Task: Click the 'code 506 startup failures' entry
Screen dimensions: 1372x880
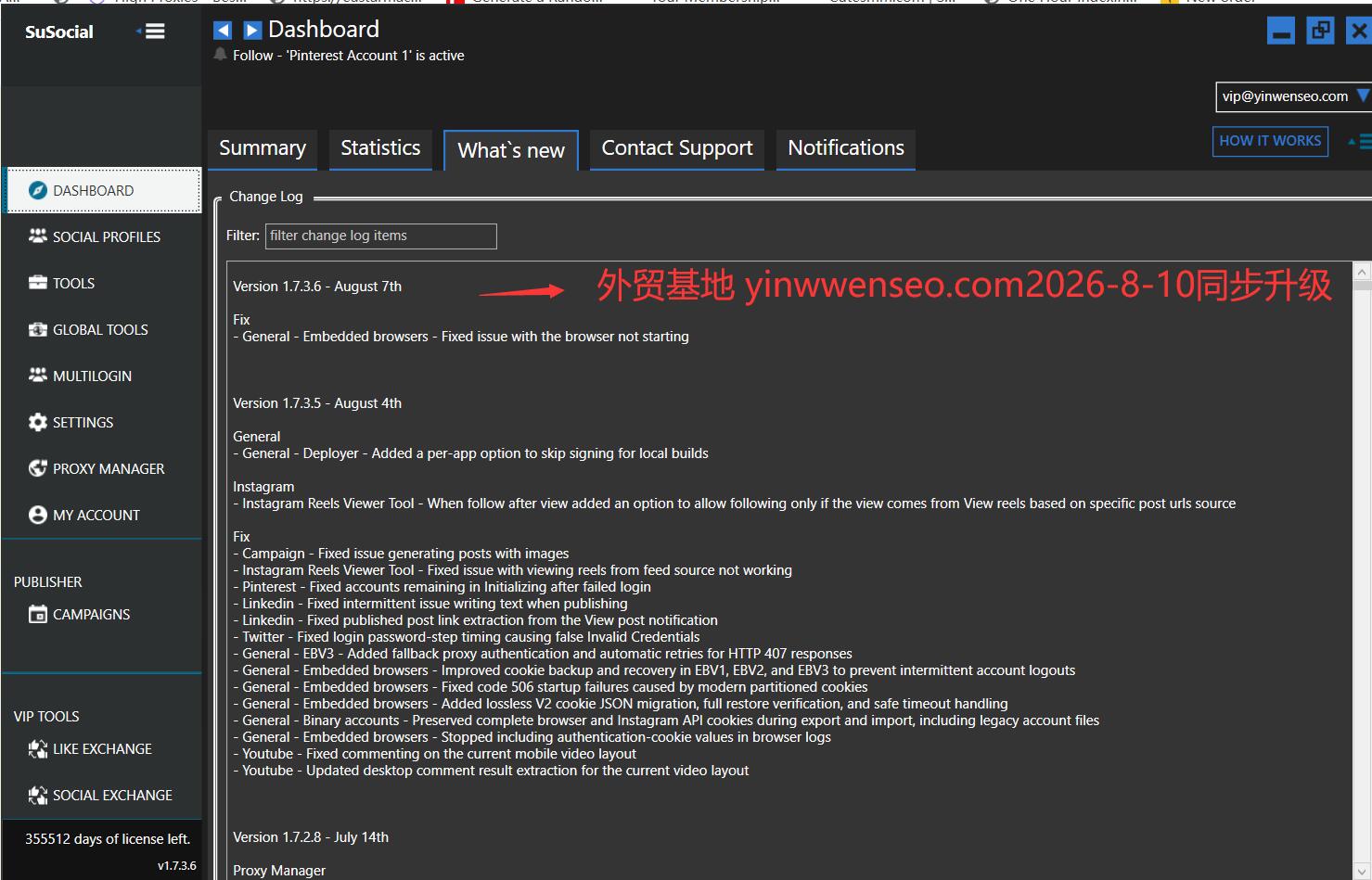Action: [x=550, y=687]
